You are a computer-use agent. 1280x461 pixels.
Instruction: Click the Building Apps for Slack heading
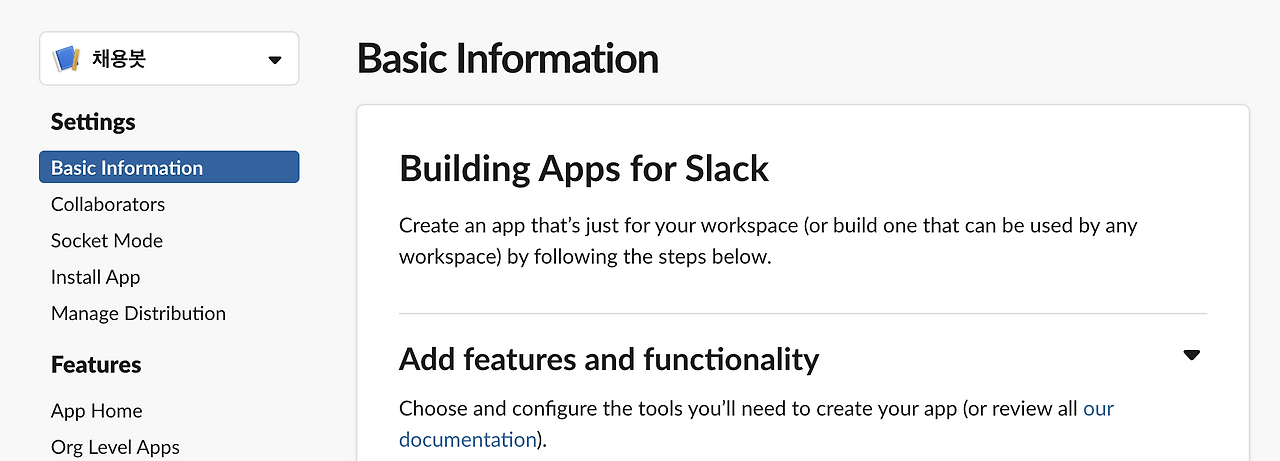584,168
